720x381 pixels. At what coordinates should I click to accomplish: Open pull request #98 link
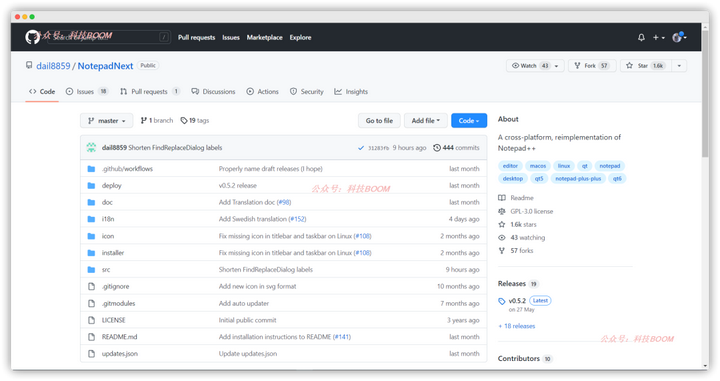click(284, 202)
